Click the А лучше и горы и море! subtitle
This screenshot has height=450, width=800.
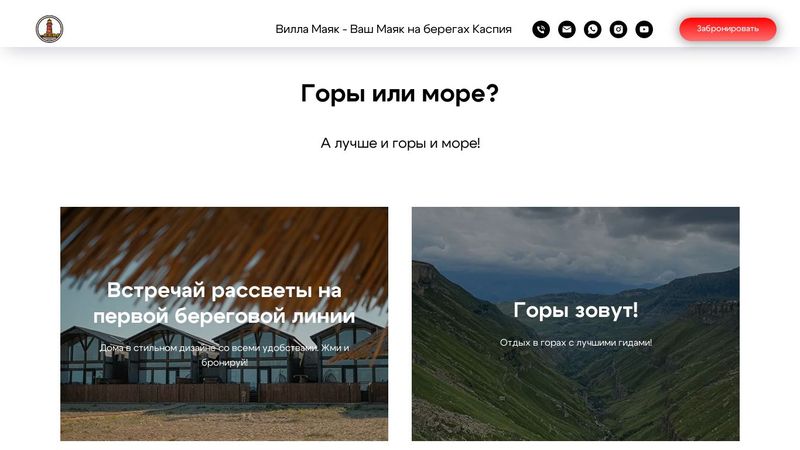pos(400,143)
